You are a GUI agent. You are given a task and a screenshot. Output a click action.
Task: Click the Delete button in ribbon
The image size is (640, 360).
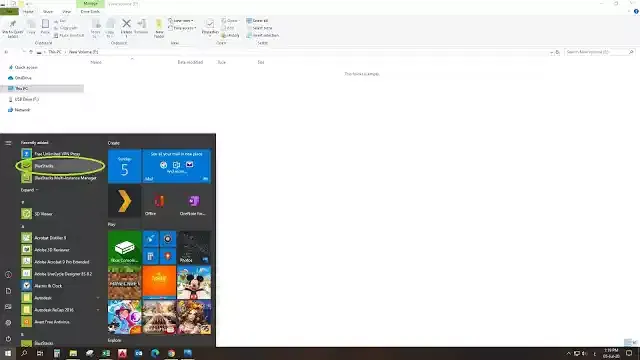pyautogui.click(x=127, y=28)
